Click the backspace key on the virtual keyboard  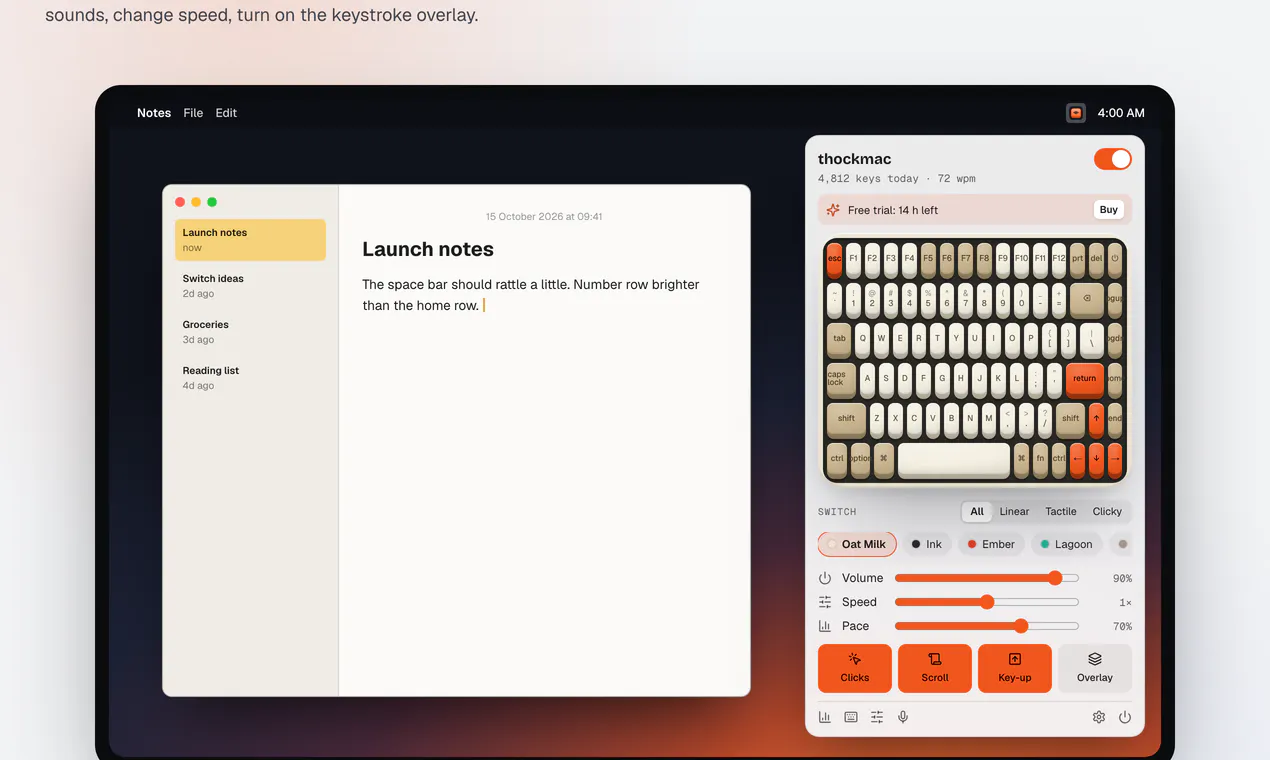coord(1087,299)
